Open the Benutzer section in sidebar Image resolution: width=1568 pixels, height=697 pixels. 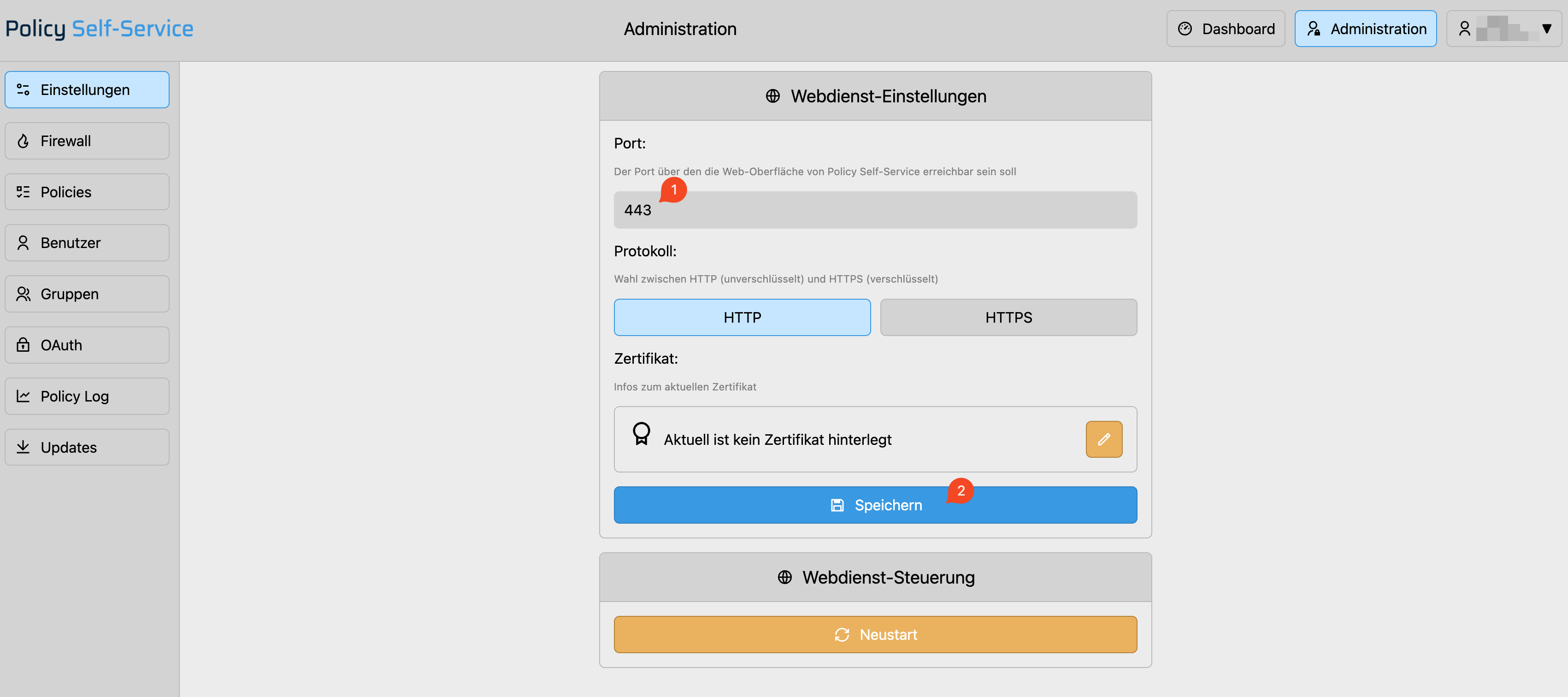pyautogui.click(x=87, y=242)
